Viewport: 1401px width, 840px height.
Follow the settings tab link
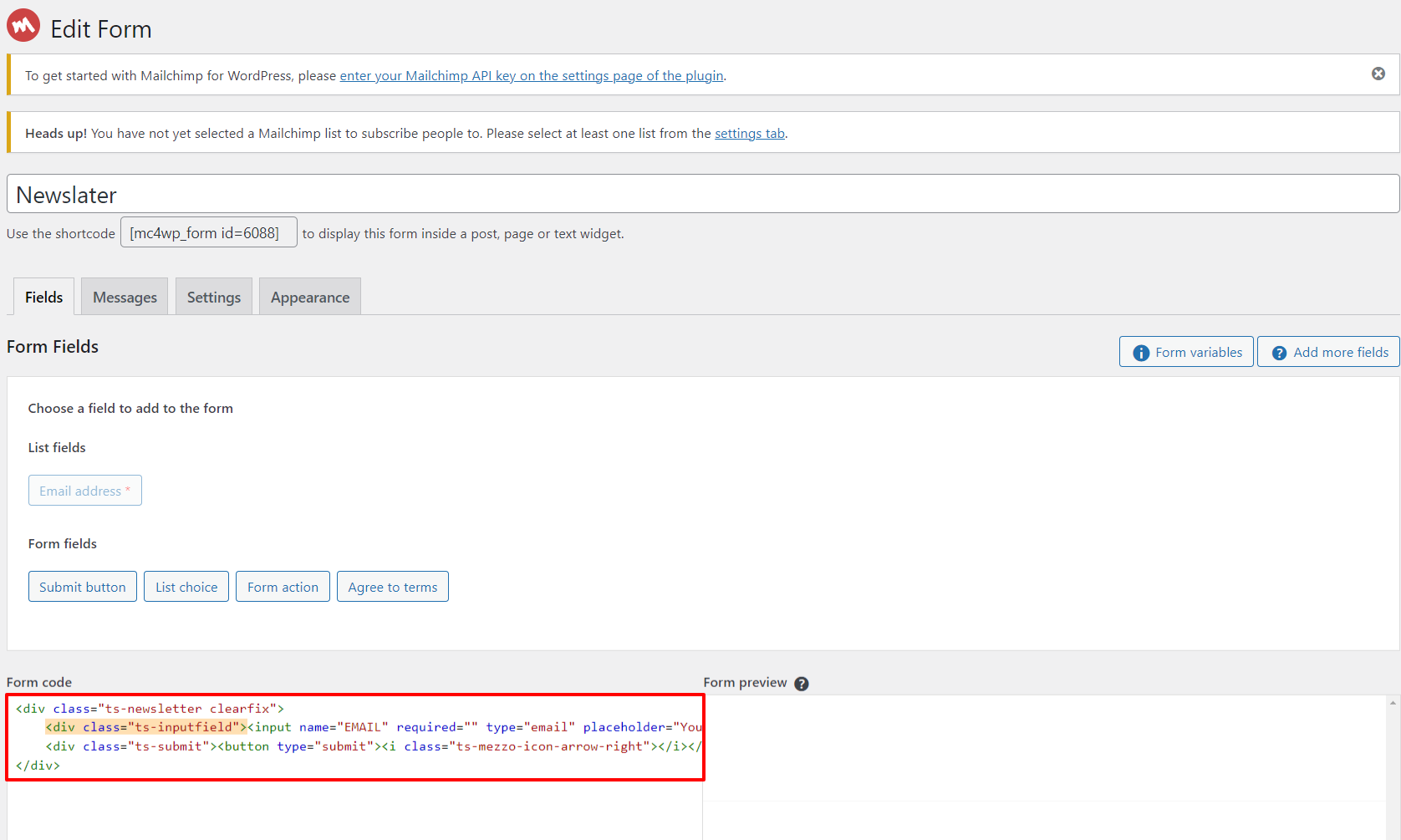749,134
